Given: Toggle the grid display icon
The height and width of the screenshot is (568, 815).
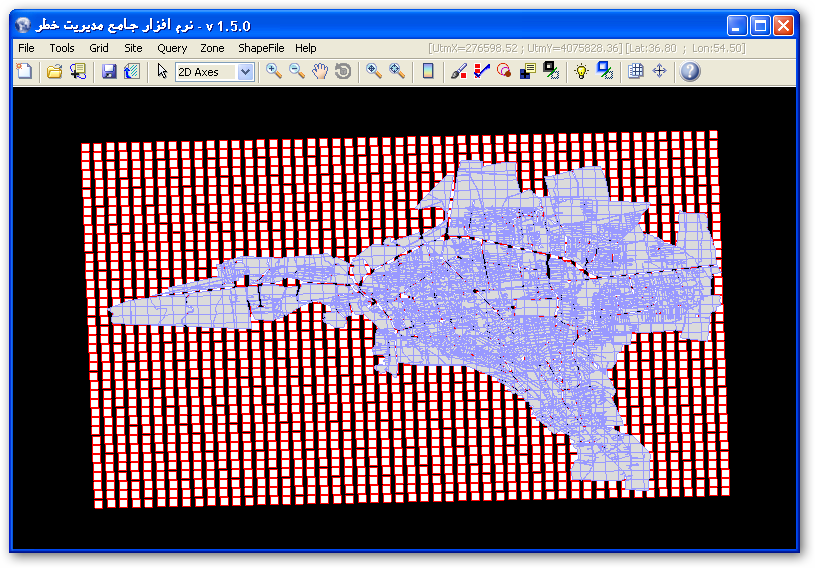Looking at the screenshot, I should coord(635,71).
